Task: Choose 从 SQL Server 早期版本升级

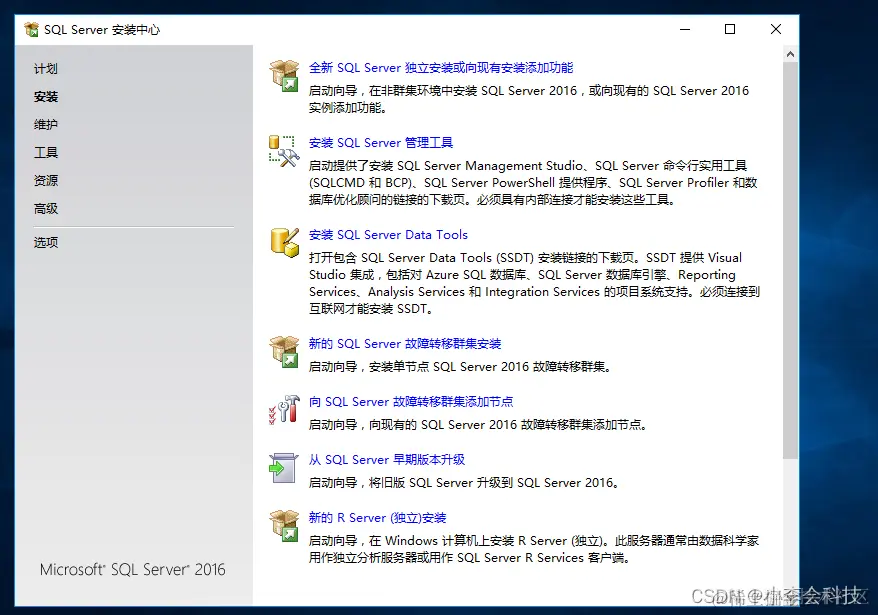Action: (387, 460)
